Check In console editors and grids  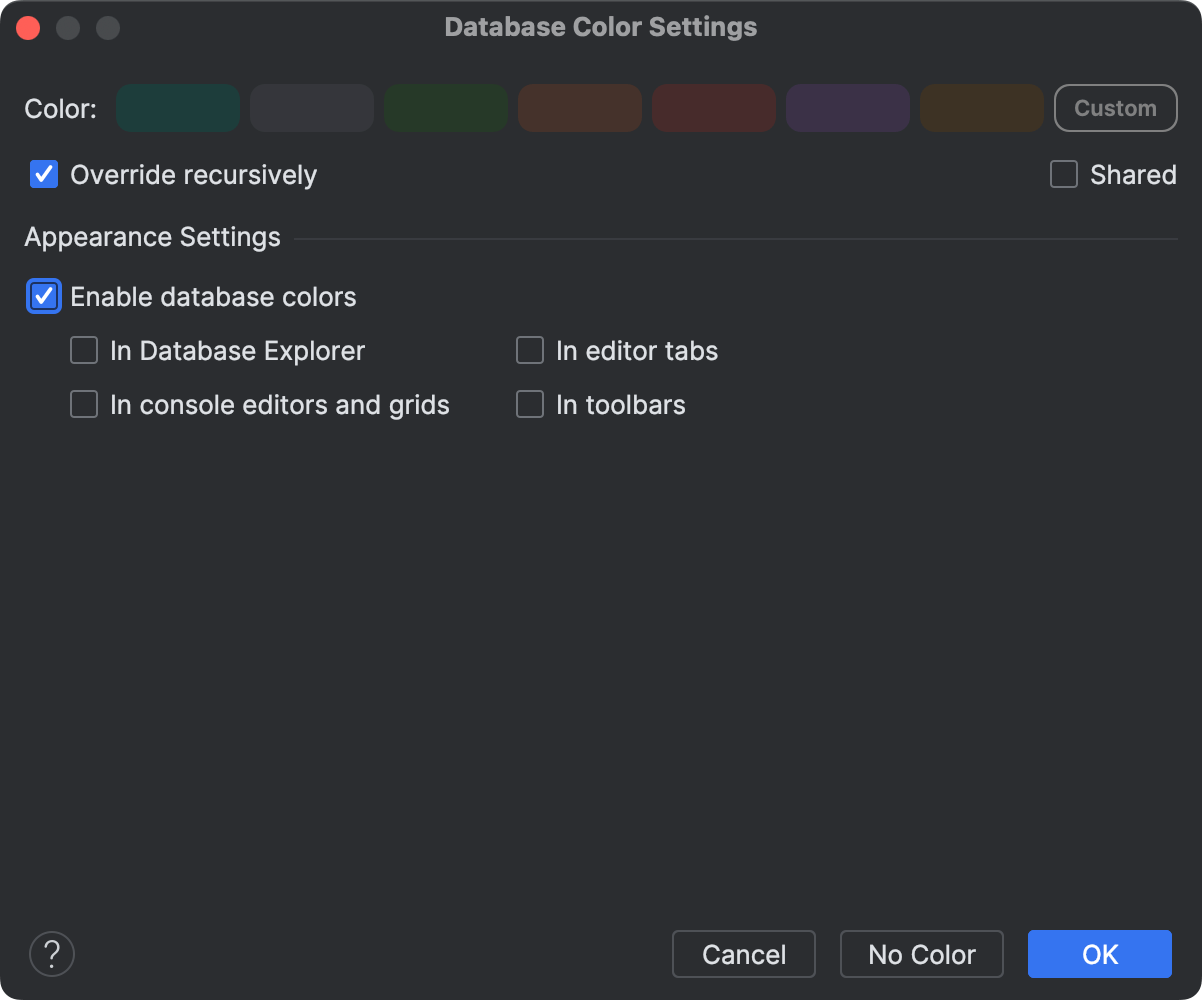coord(83,404)
